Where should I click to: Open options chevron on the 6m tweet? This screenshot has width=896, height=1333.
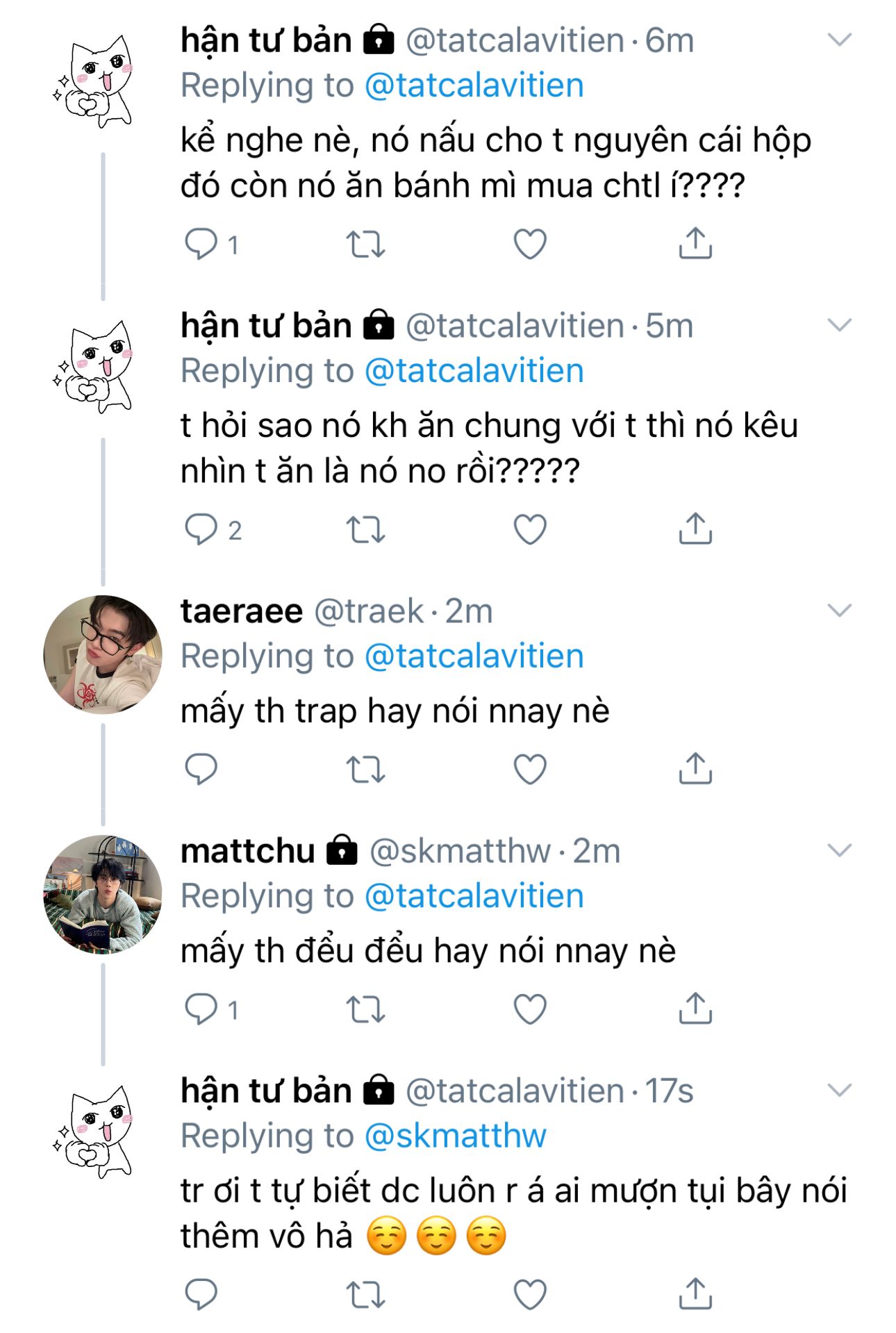click(840, 40)
